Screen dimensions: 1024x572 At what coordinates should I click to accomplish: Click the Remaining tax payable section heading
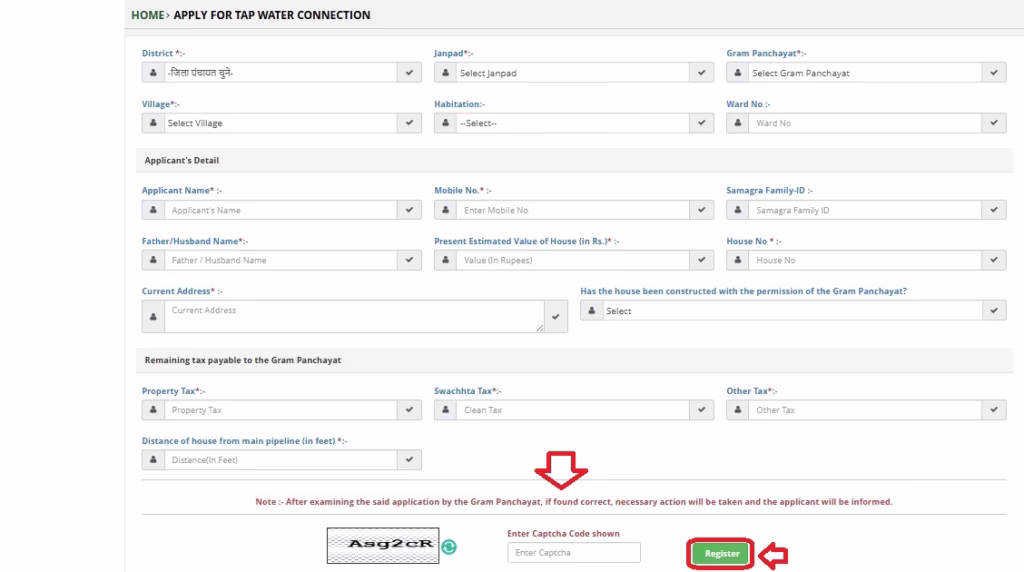coord(243,360)
